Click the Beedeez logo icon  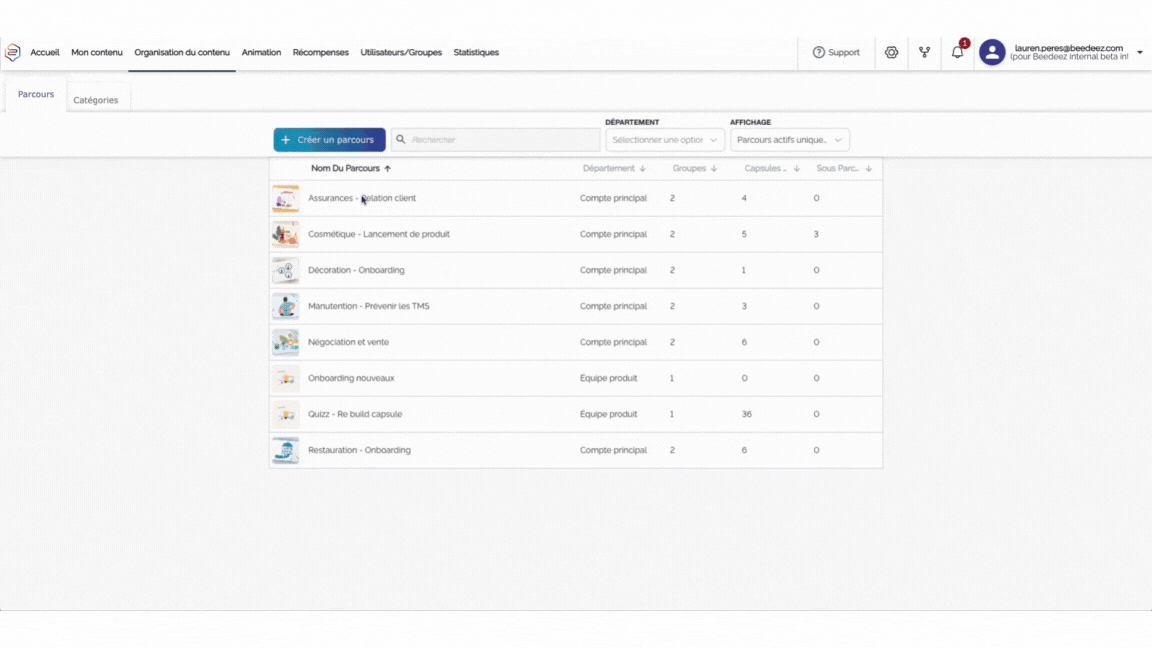click(x=13, y=53)
